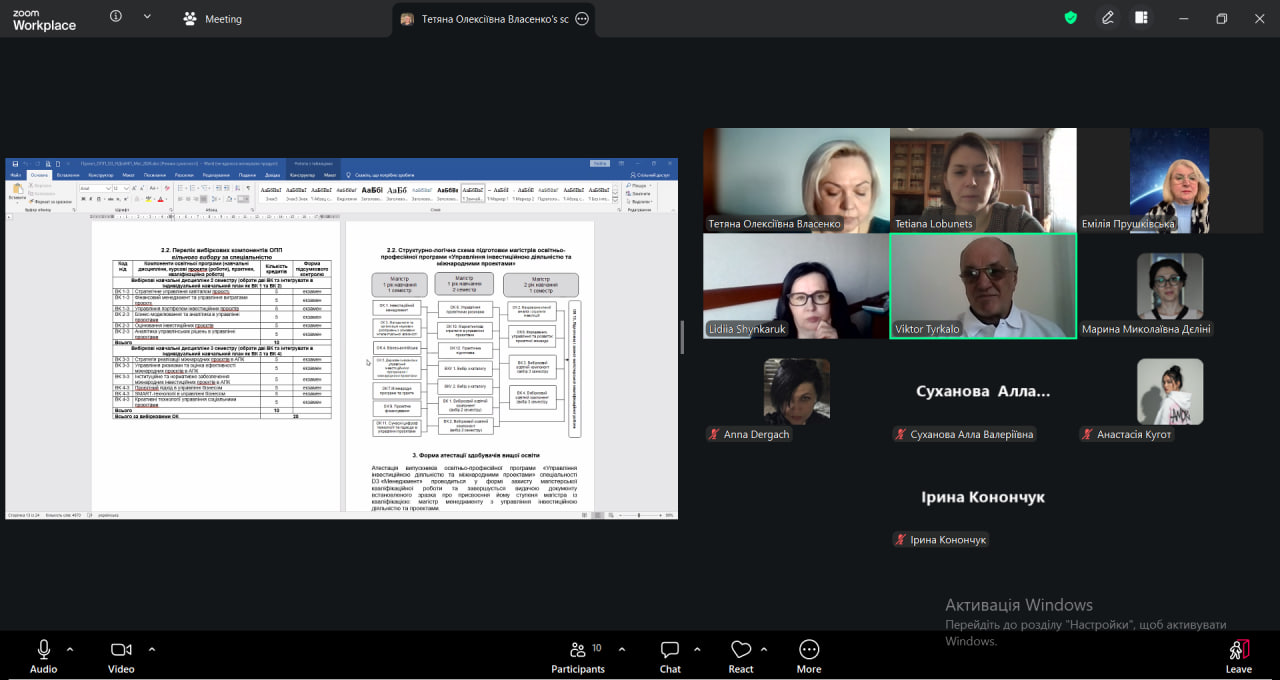Expand audio settings caret next to Audio
Viewport: 1280px width, 680px height.
[x=70, y=649]
